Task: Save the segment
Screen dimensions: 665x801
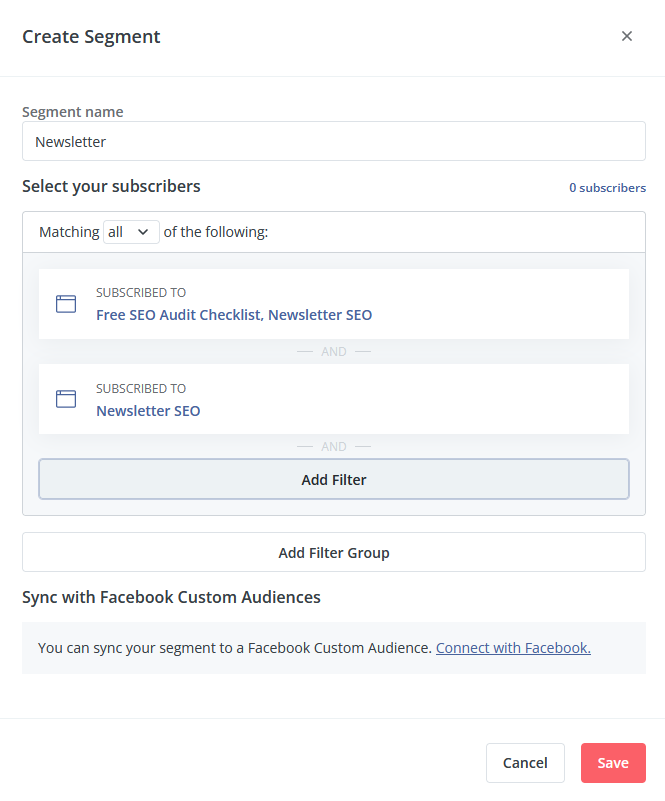Action: click(x=613, y=763)
